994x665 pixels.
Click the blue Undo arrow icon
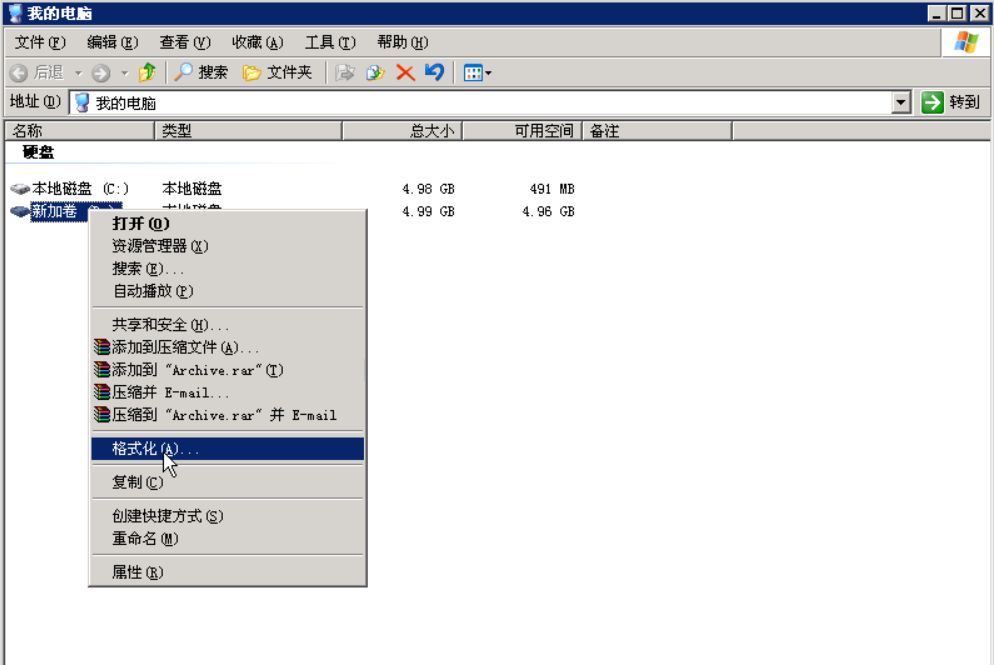click(435, 72)
